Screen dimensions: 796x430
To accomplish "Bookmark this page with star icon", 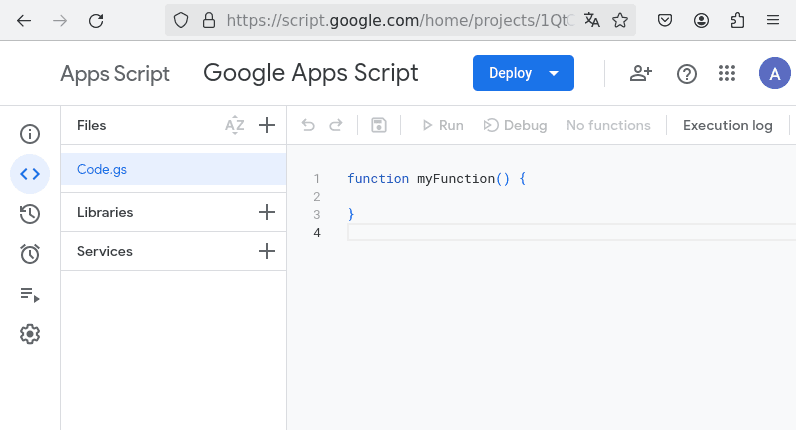I will [620, 20].
